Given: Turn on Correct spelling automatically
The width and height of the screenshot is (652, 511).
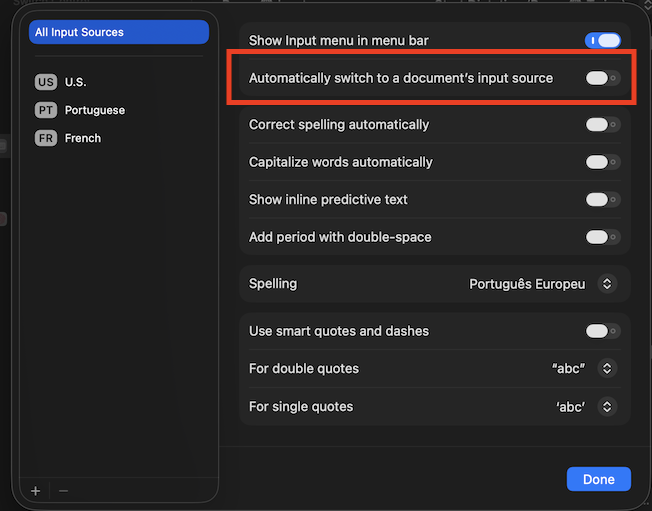Looking at the screenshot, I should tap(602, 125).
